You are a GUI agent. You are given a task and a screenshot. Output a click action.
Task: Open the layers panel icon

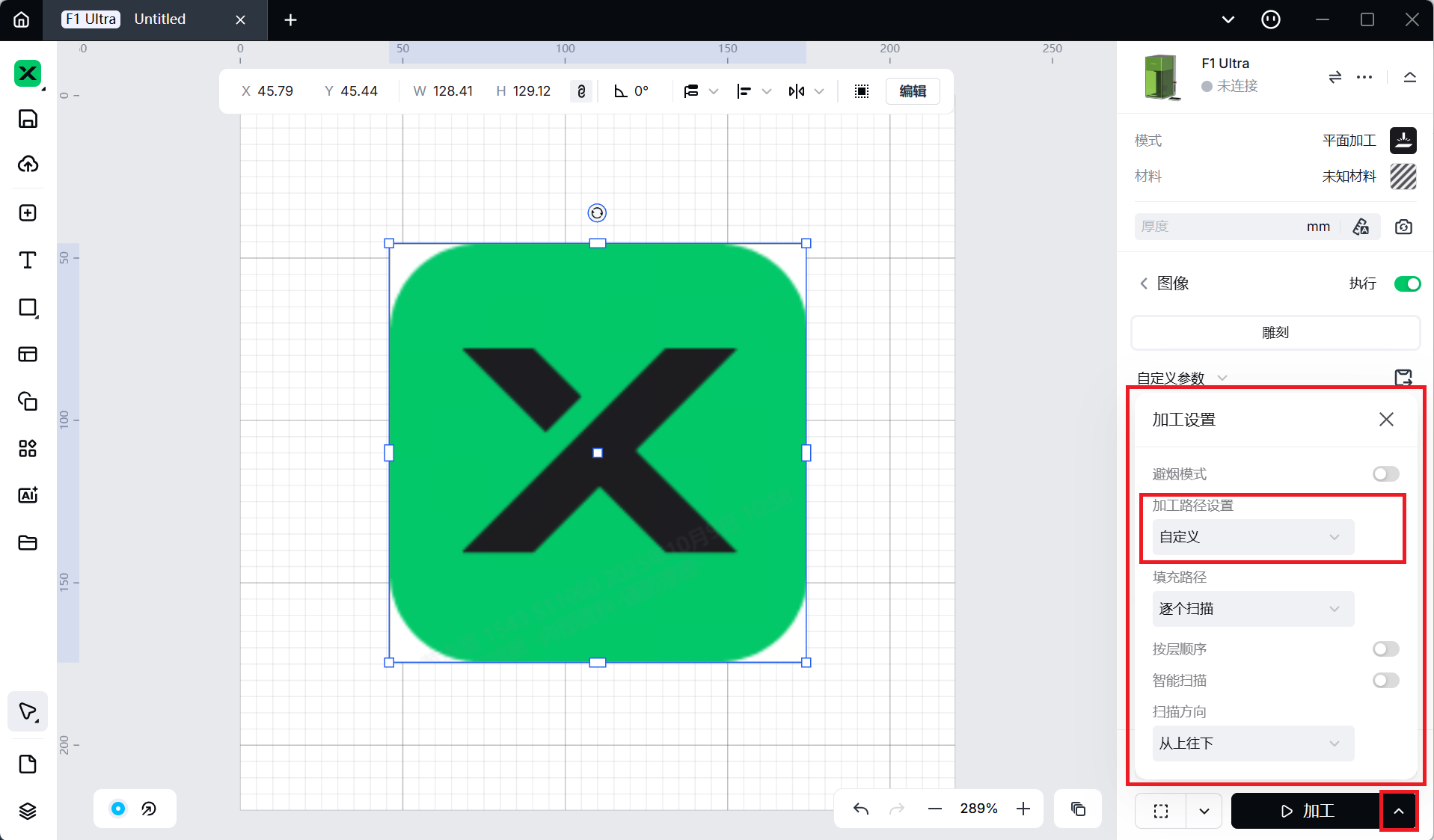(x=28, y=811)
